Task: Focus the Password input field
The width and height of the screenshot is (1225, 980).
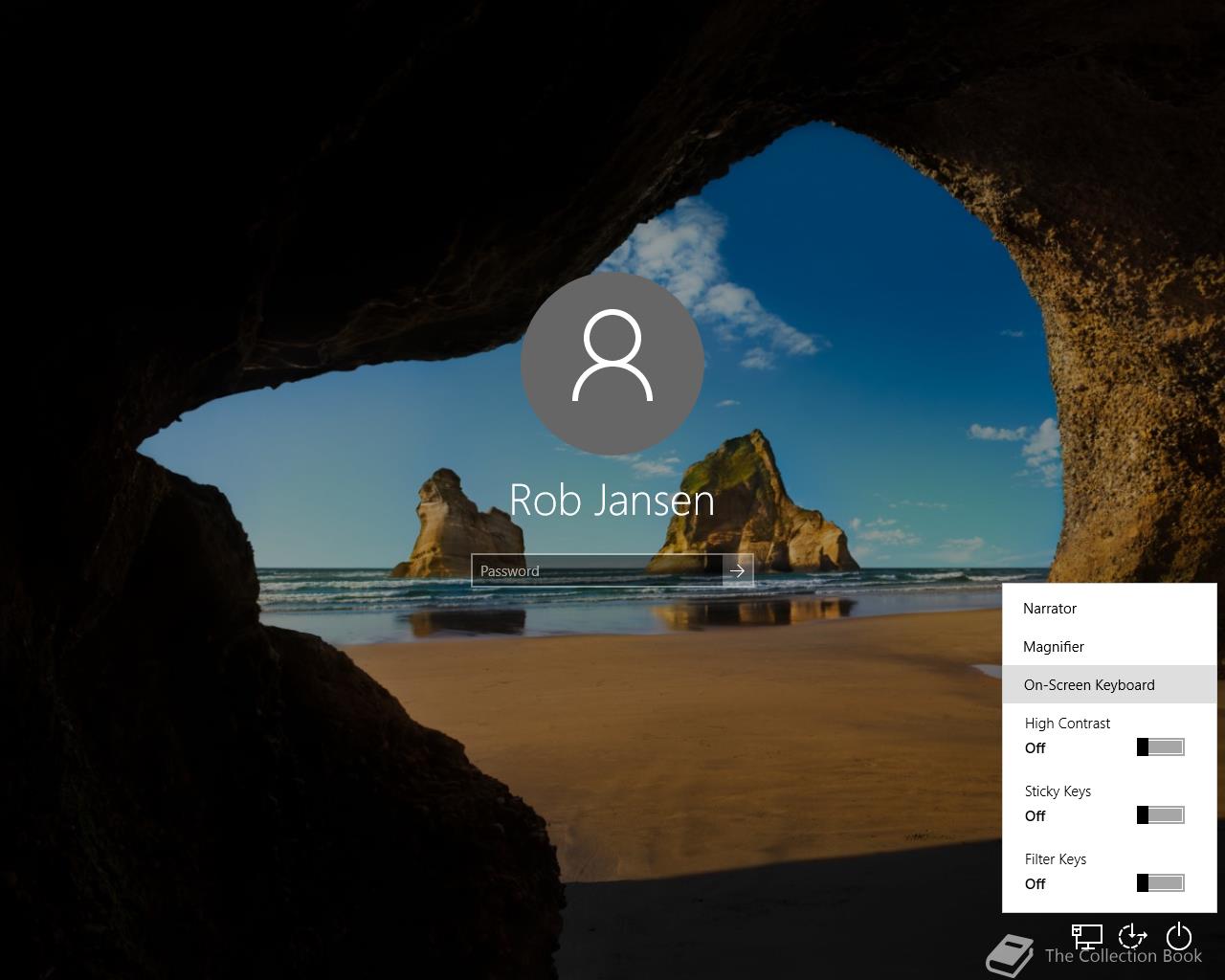Action: pyautogui.click(x=596, y=571)
